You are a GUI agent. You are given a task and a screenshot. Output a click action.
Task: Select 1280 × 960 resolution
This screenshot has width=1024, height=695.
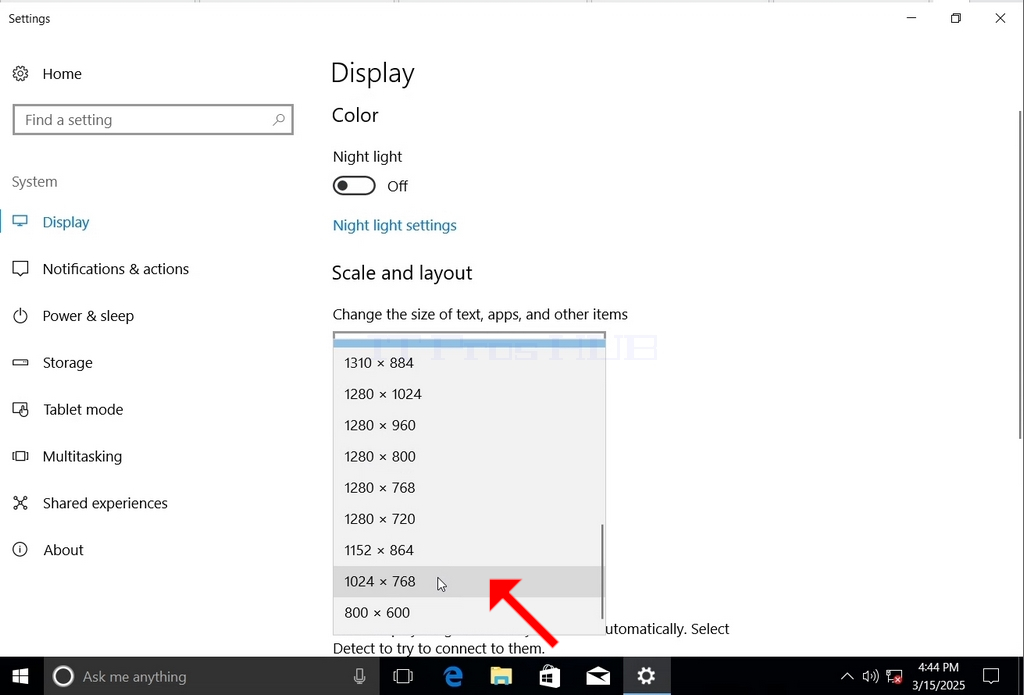coord(469,425)
